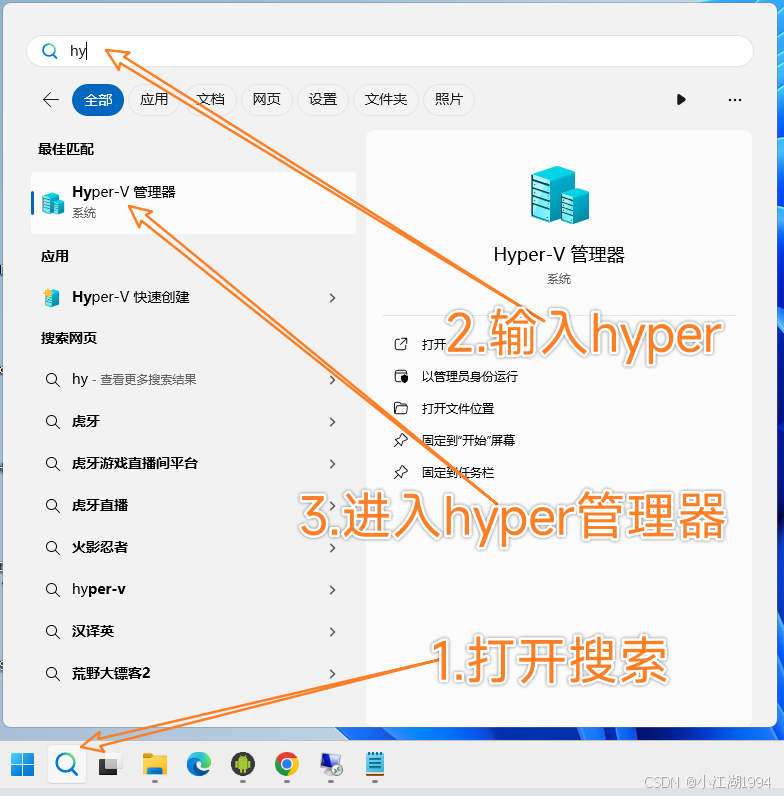Select the 设置 filter tab

tap(322, 100)
